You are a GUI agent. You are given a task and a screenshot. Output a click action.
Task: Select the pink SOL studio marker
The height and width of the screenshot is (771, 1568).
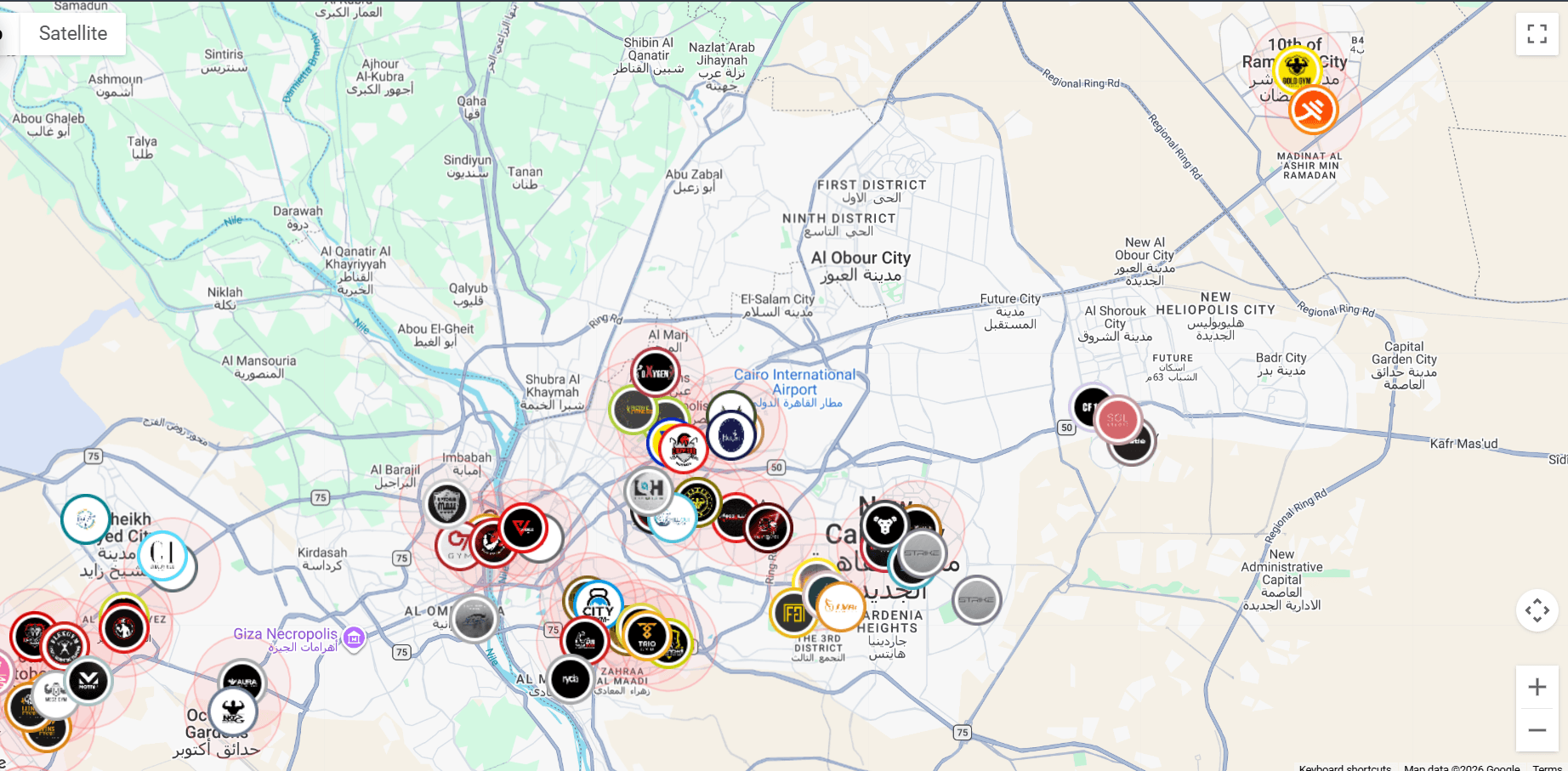(1117, 419)
